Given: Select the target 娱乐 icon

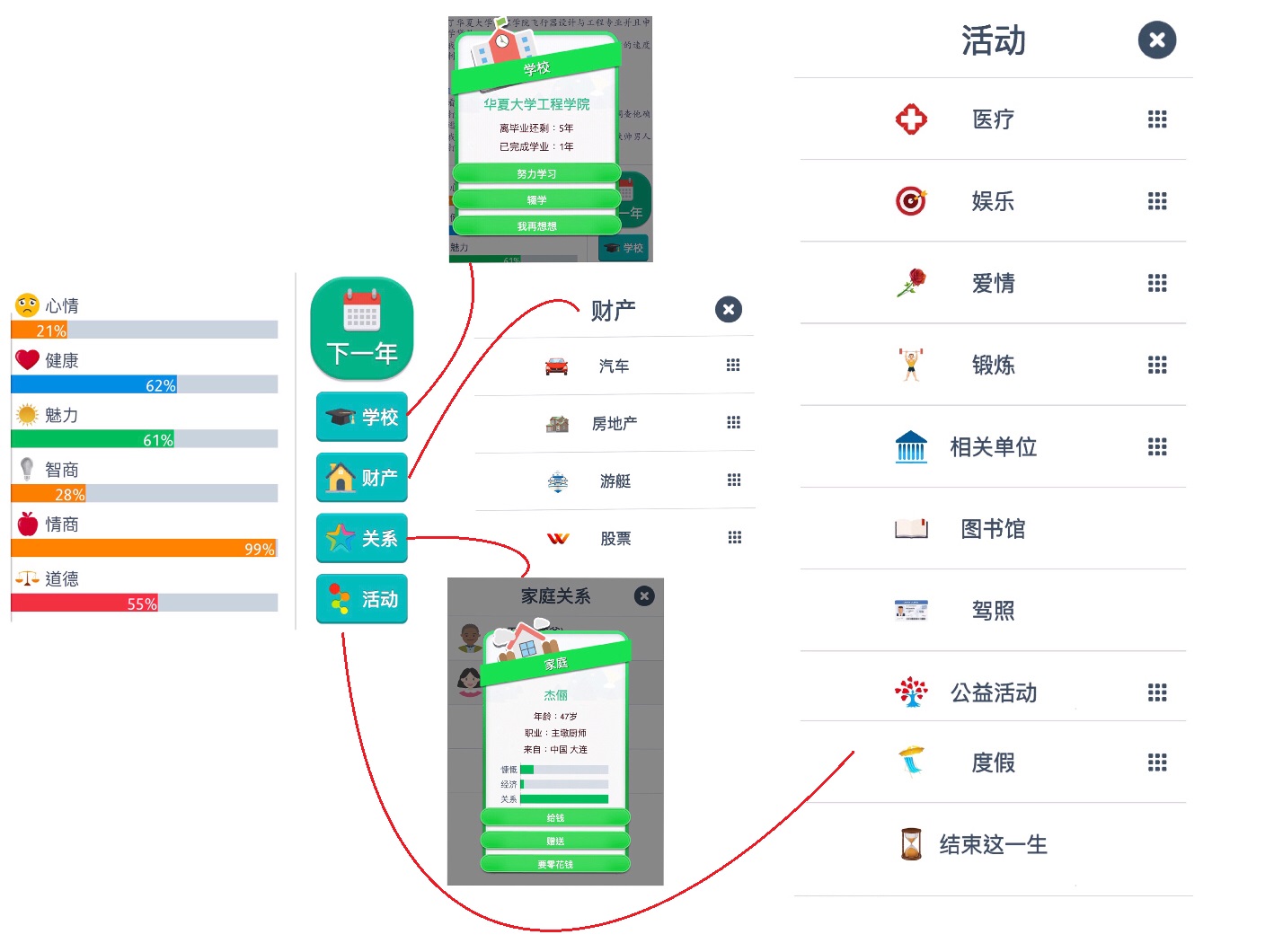Looking at the screenshot, I should pos(911,200).
